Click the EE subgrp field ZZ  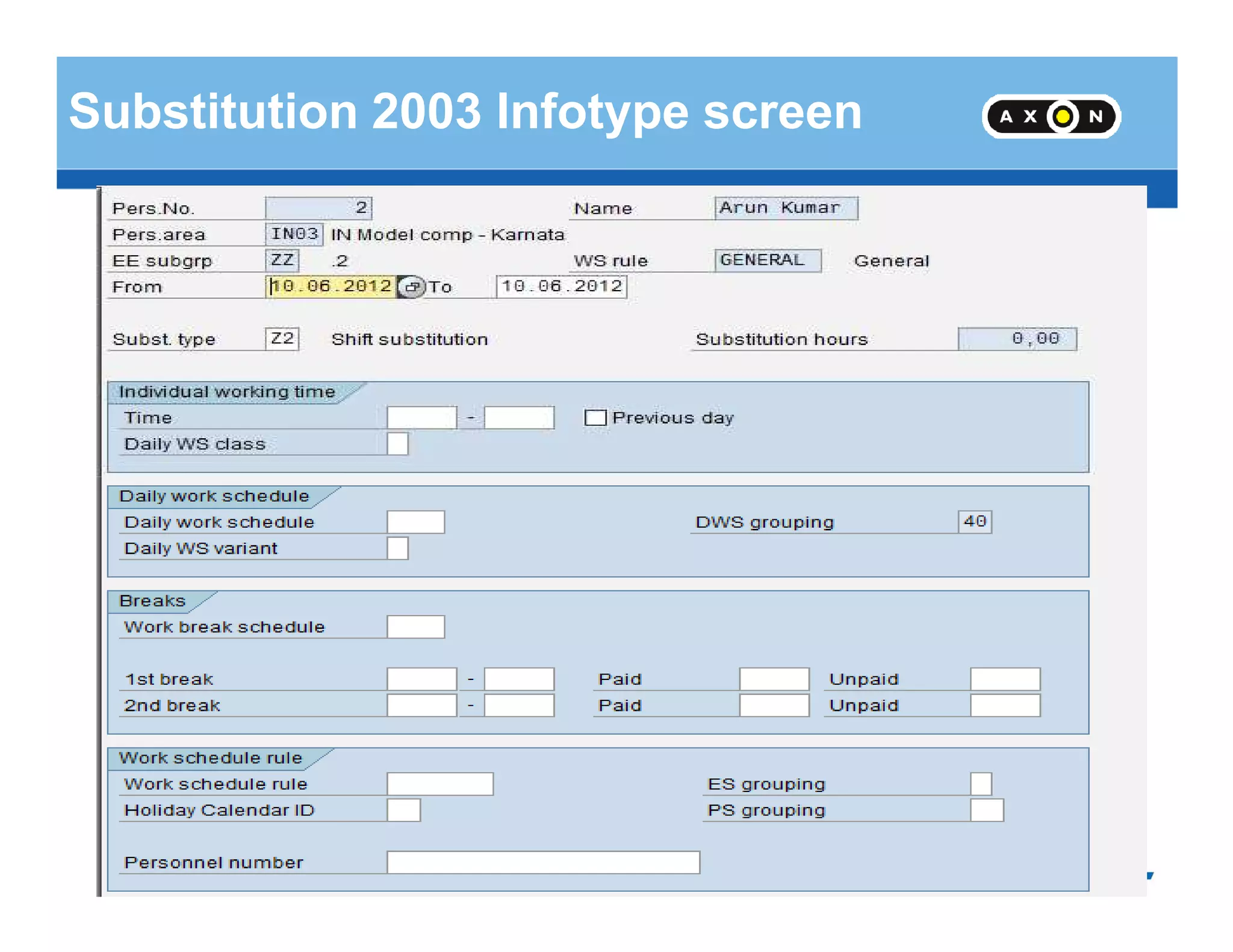[282, 260]
